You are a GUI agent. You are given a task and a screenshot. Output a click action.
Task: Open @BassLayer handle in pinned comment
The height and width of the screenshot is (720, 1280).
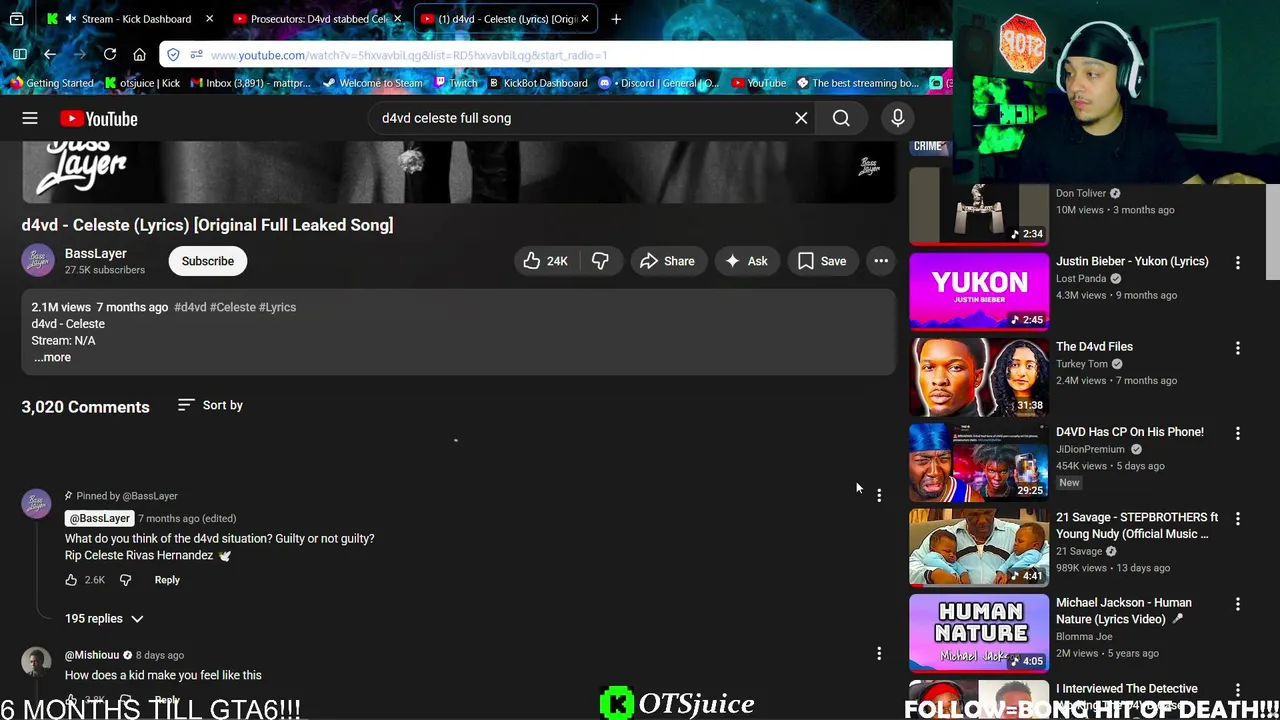coord(99,518)
